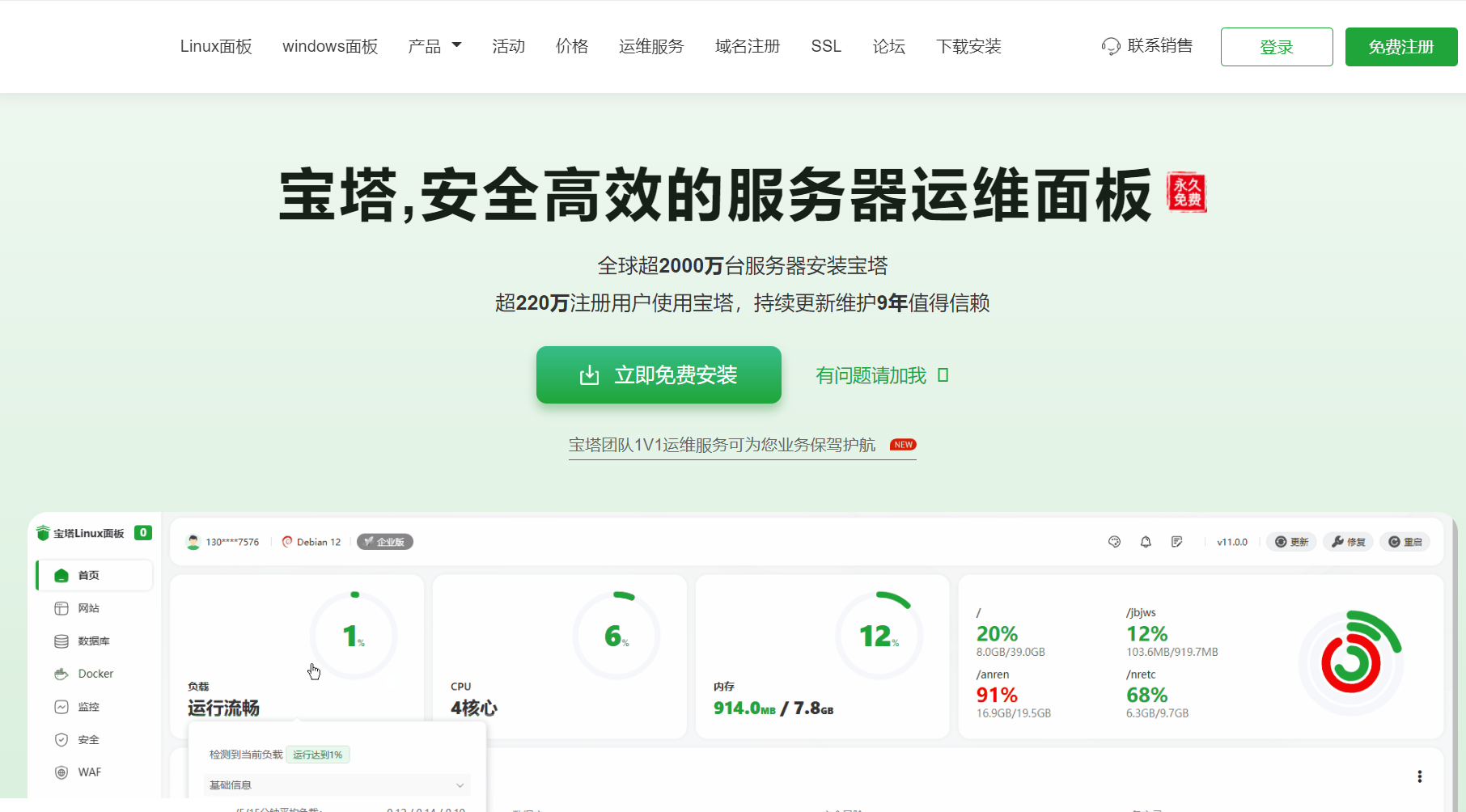Click the memory gauge showing 12%
The height and width of the screenshot is (812, 1466).
coord(879,635)
